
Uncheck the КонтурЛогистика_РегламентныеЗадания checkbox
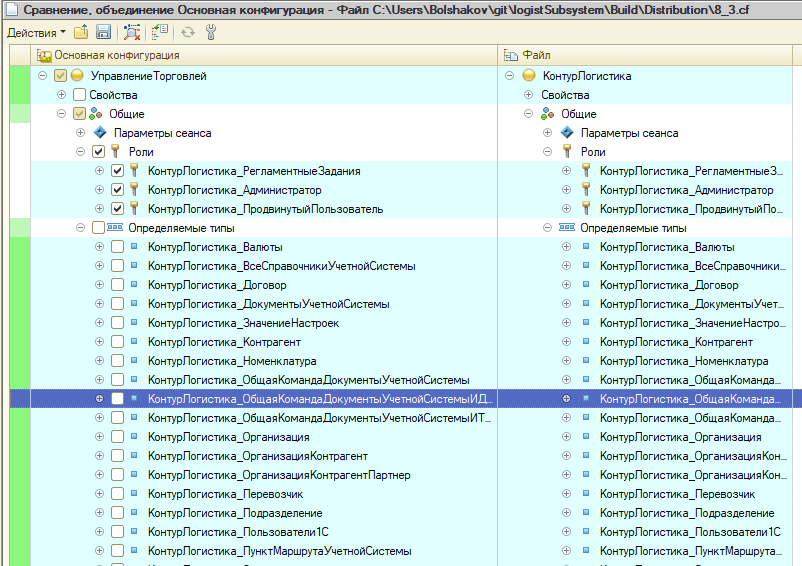[x=118, y=171]
